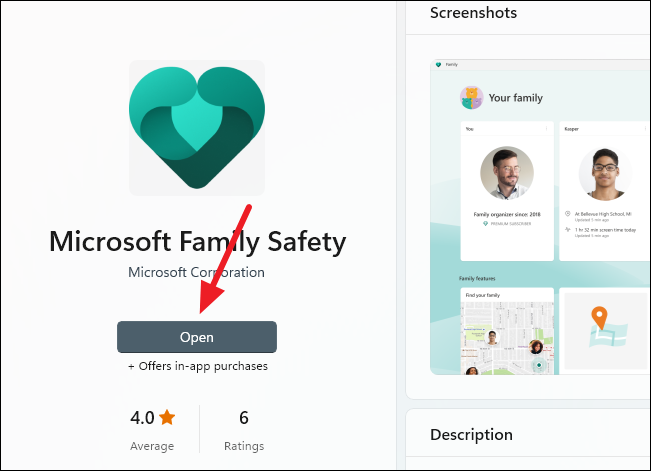Screen dimensions: 651x471
Task: Click the Family features label in screenshot
Action: (x=477, y=278)
